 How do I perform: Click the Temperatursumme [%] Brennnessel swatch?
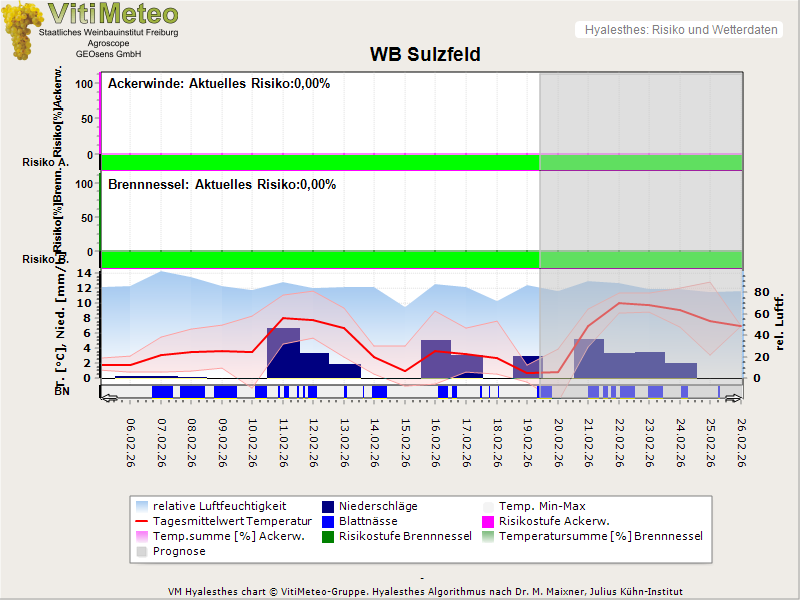488,536
